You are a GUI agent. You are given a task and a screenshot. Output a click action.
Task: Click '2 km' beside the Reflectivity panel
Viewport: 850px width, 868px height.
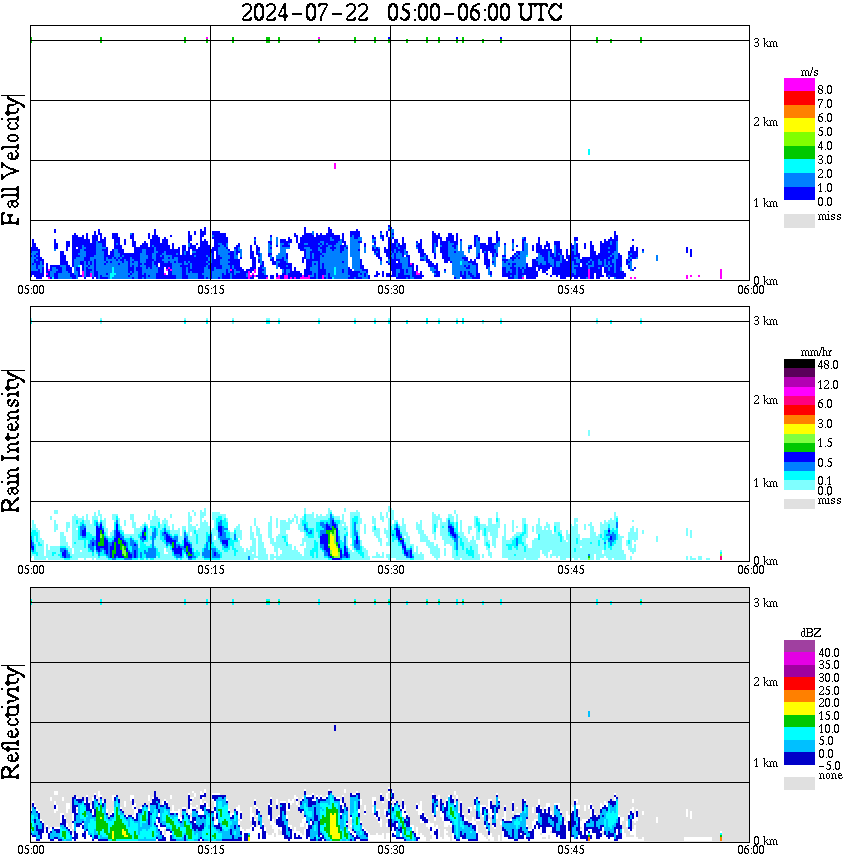(765, 682)
